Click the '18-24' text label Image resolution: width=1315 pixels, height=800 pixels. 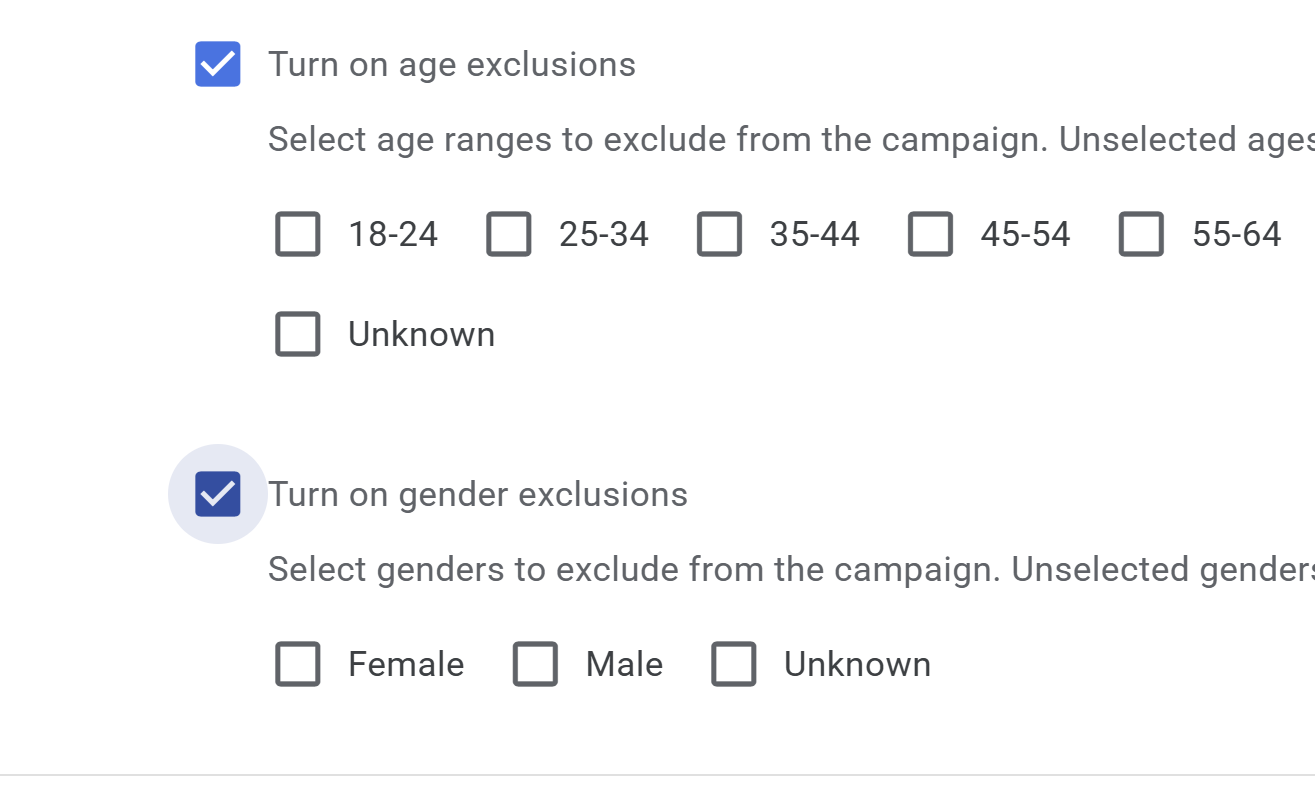(x=393, y=235)
